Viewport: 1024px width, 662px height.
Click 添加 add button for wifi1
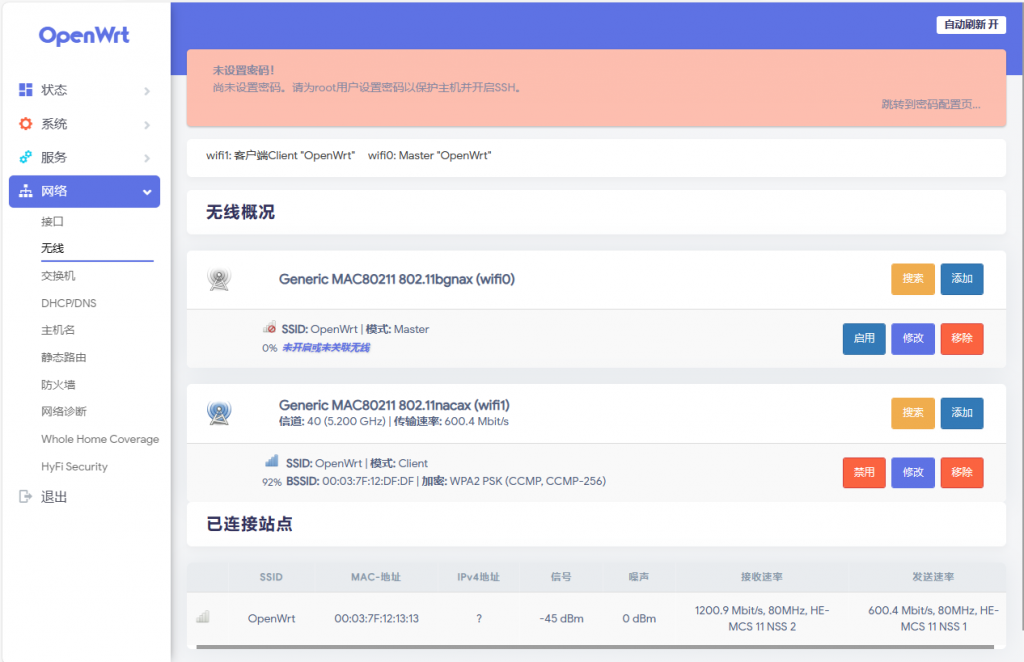click(961, 413)
